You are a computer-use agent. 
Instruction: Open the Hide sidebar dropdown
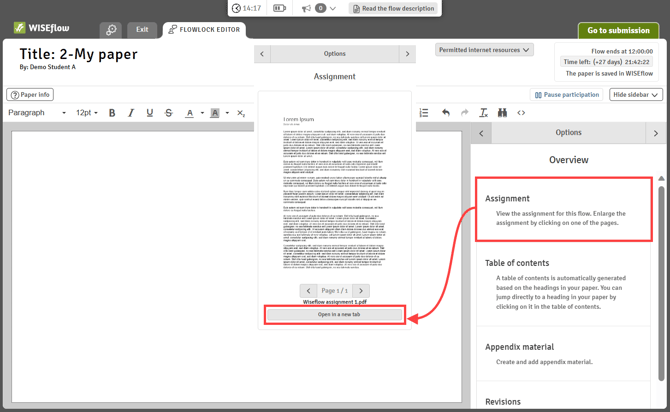635,95
